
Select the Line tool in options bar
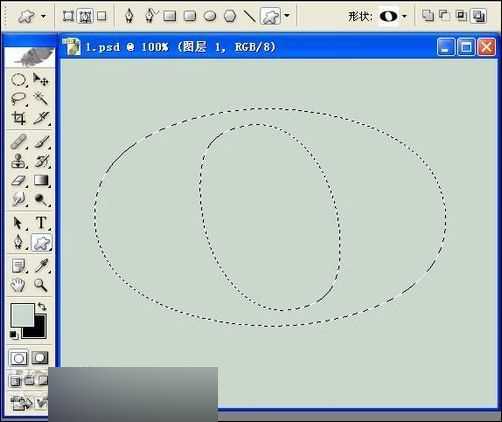250,16
